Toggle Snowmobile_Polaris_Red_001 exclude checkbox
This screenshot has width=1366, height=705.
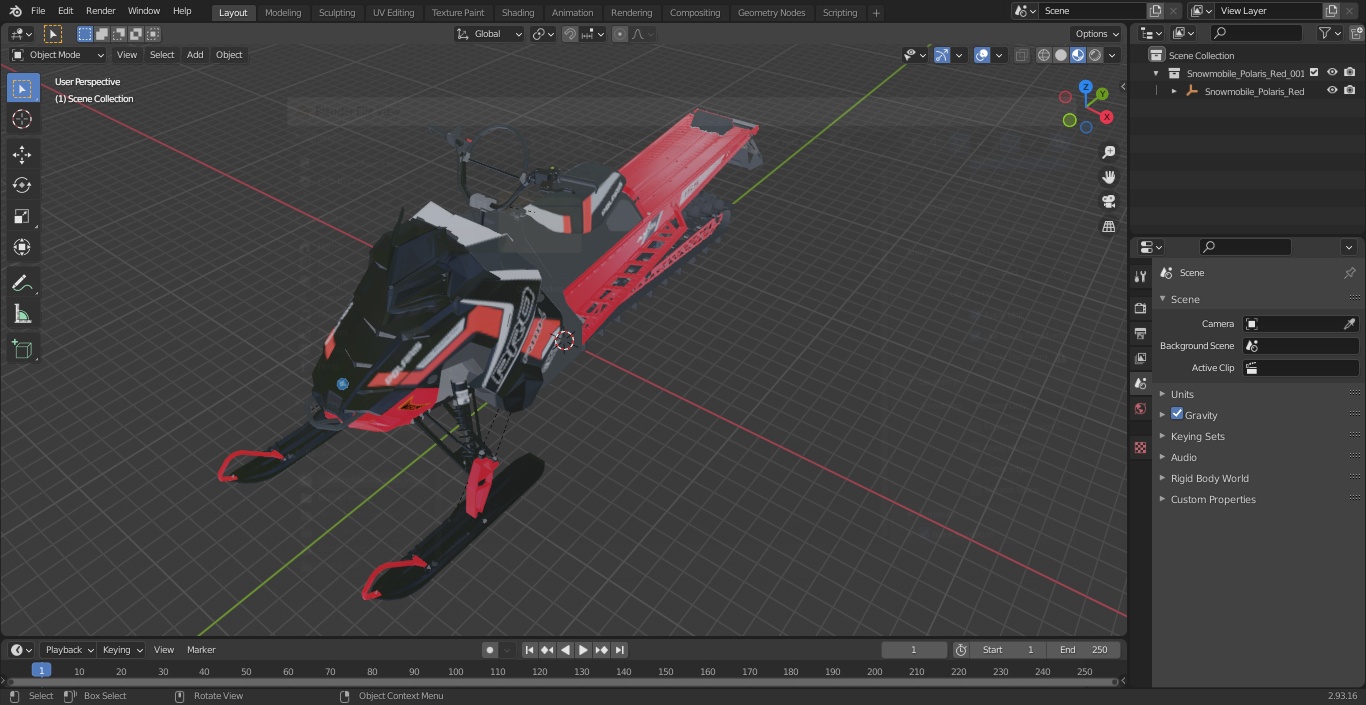[x=1314, y=73]
